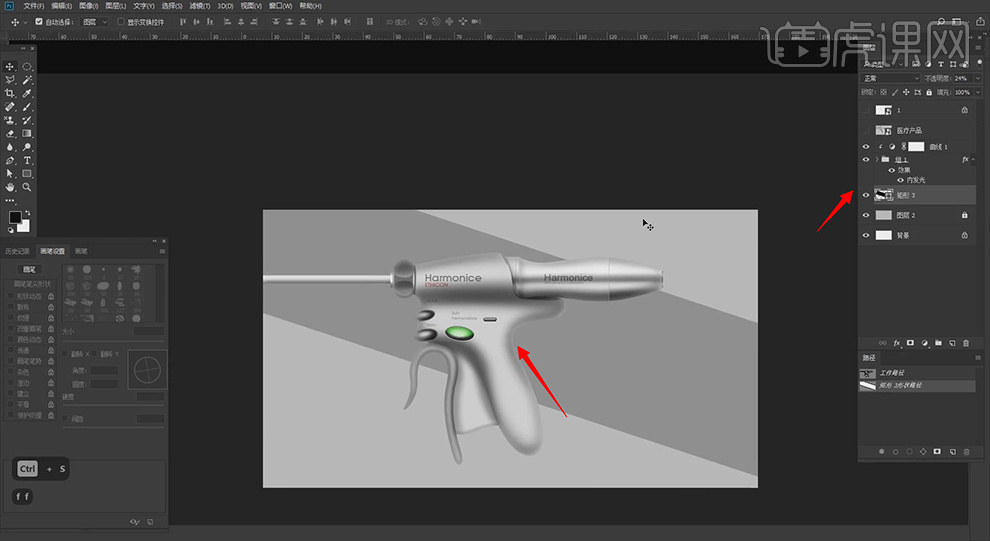The image size is (990, 541).
Task: Open brush settings panel menu
Action: tap(162, 251)
